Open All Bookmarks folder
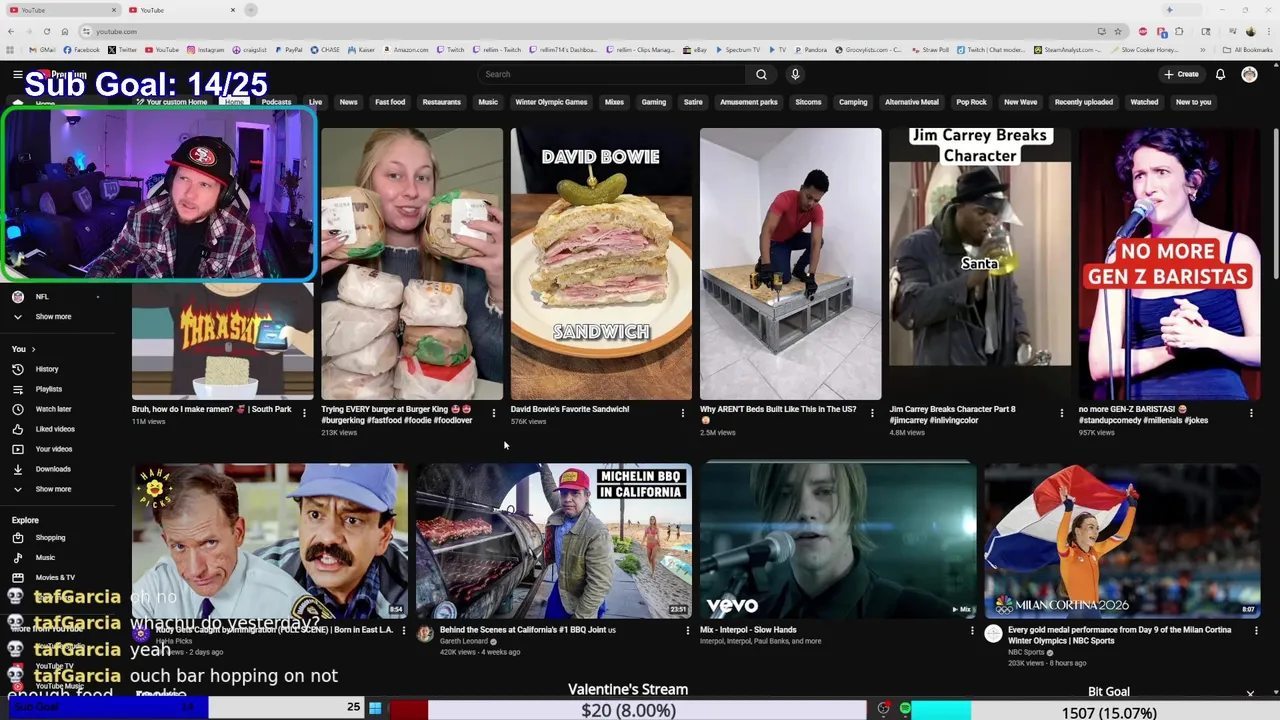The image size is (1280, 720). 1247,49
